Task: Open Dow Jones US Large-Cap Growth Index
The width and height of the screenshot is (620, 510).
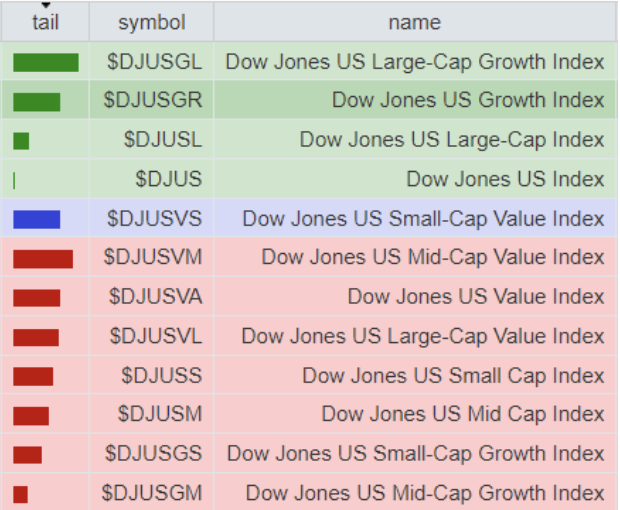Action: 414,62
